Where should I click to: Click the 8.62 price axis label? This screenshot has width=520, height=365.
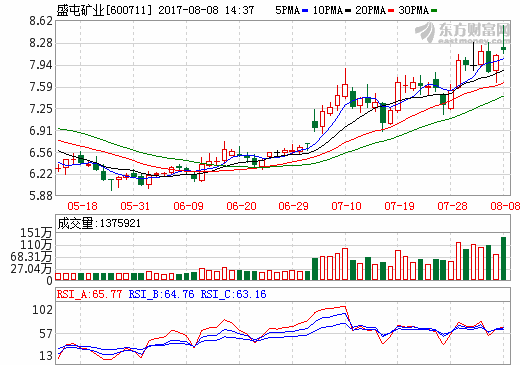(41, 21)
